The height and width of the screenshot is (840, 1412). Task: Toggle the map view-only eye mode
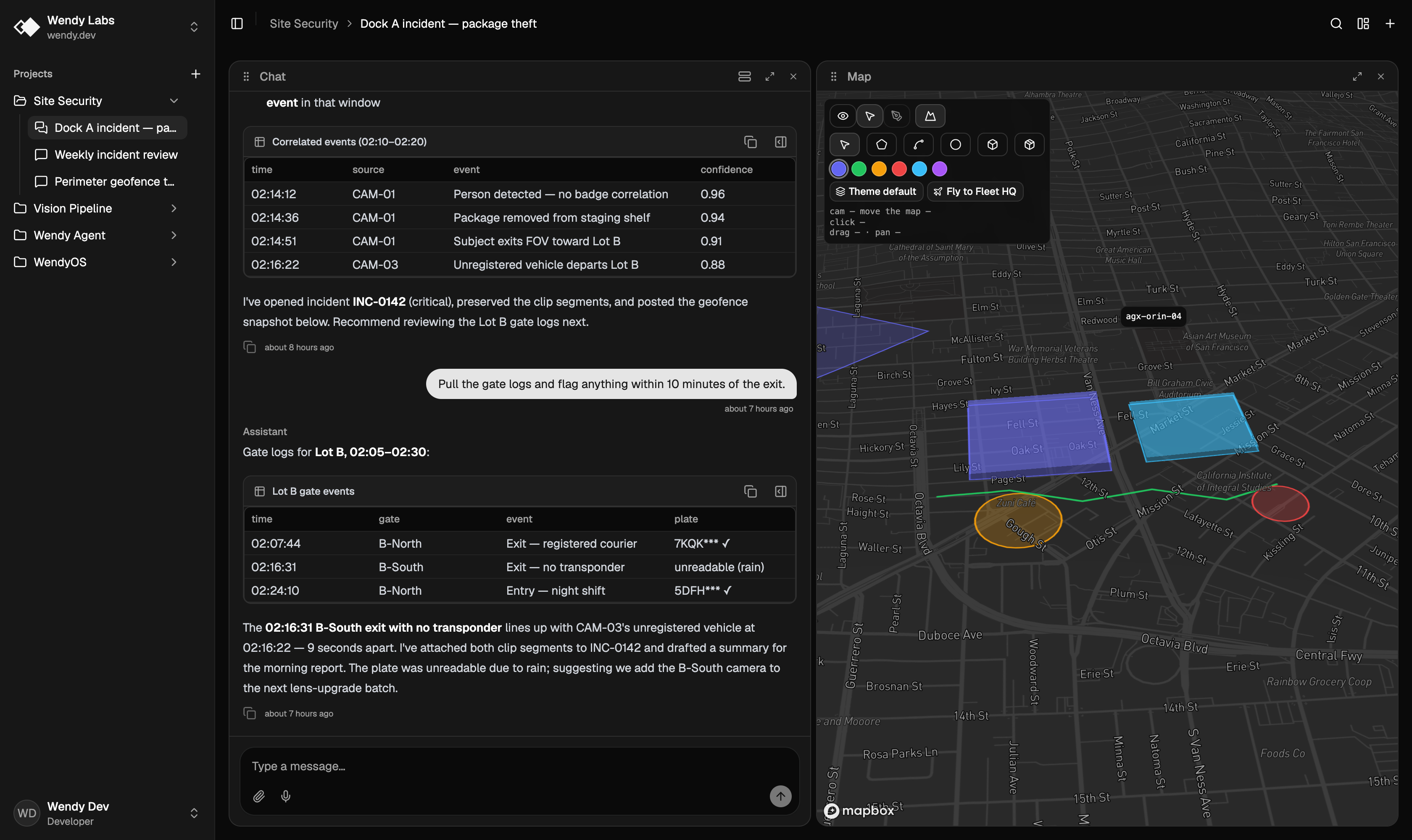tap(843, 116)
